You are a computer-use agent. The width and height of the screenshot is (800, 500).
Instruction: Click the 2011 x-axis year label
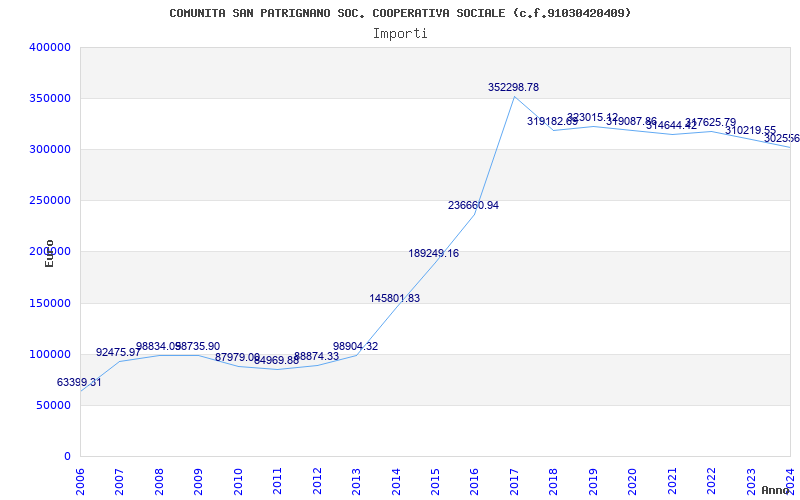[x=277, y=481]
